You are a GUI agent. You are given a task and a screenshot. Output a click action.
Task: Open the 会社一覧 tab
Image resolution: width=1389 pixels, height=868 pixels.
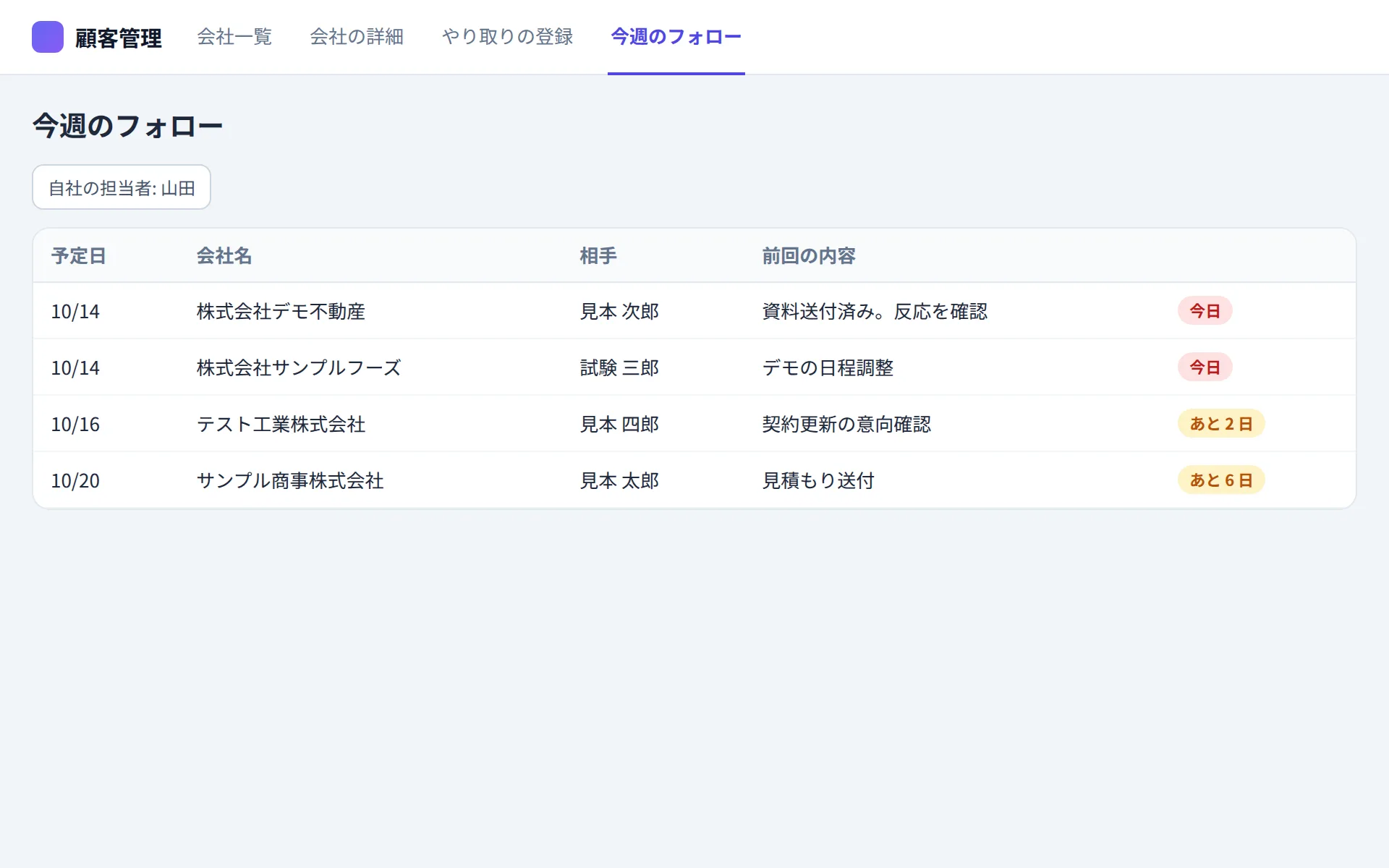tap(234, 37)
